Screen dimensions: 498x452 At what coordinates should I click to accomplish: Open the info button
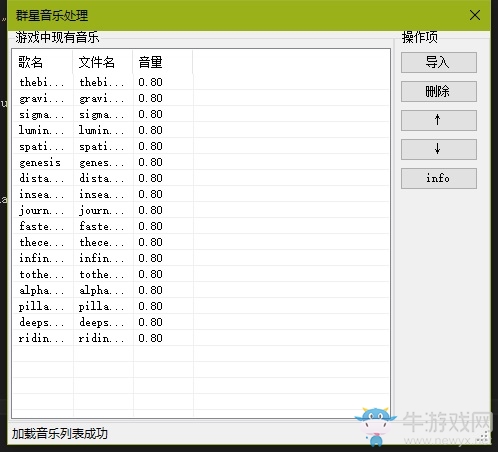tap(439, 178)
